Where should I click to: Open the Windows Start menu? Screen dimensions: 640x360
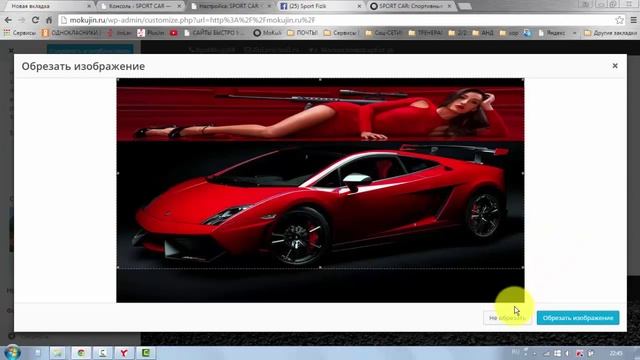coord(12,353)
